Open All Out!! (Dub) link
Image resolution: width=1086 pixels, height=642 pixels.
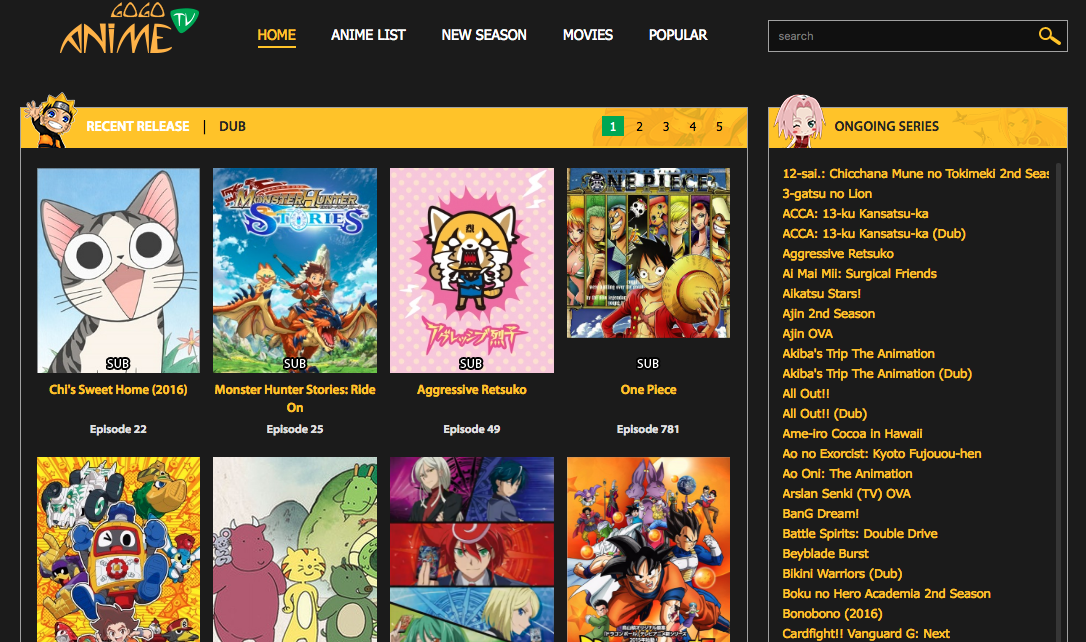click(x=825, y=413)
